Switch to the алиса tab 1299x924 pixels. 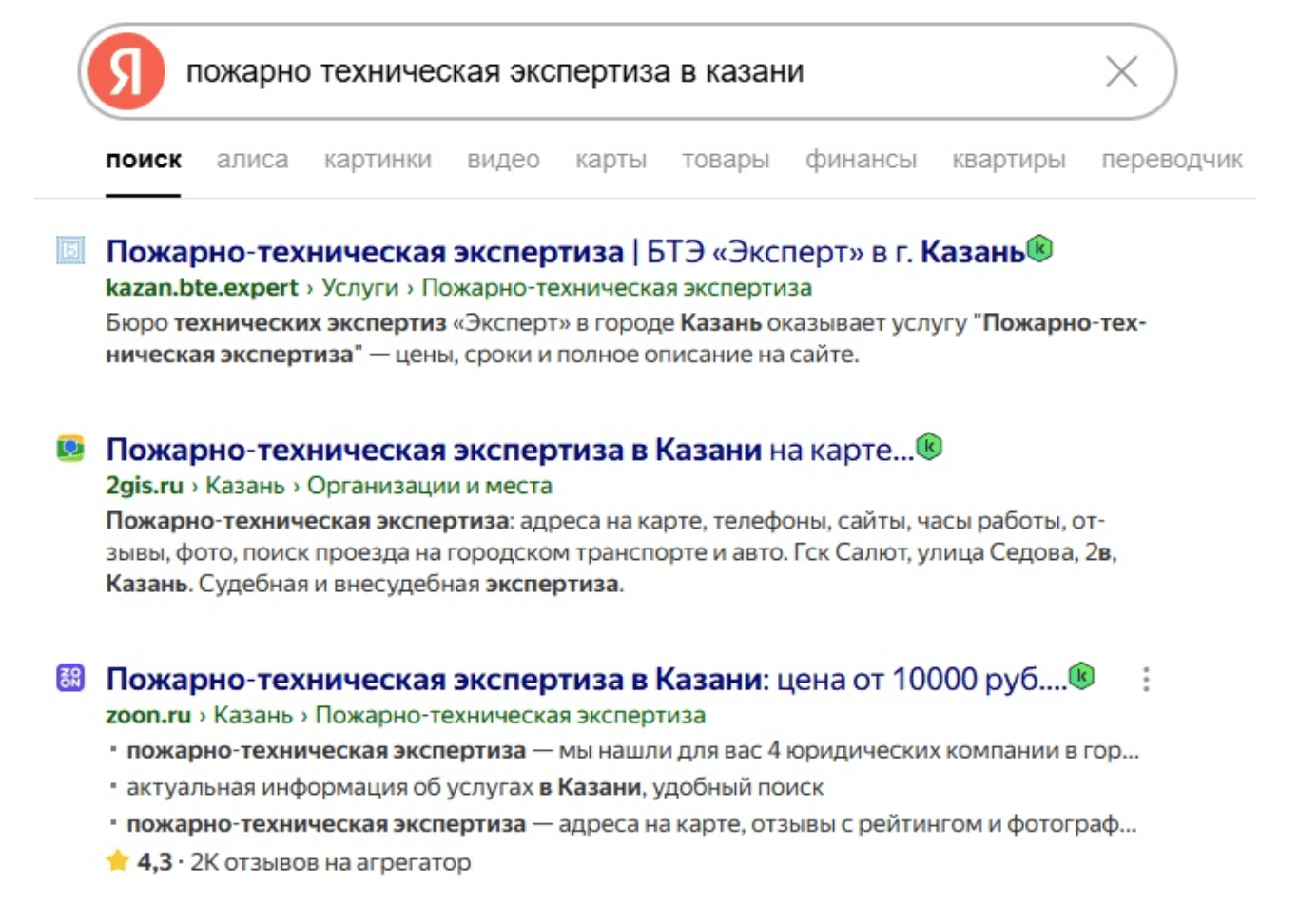(252, 160)
